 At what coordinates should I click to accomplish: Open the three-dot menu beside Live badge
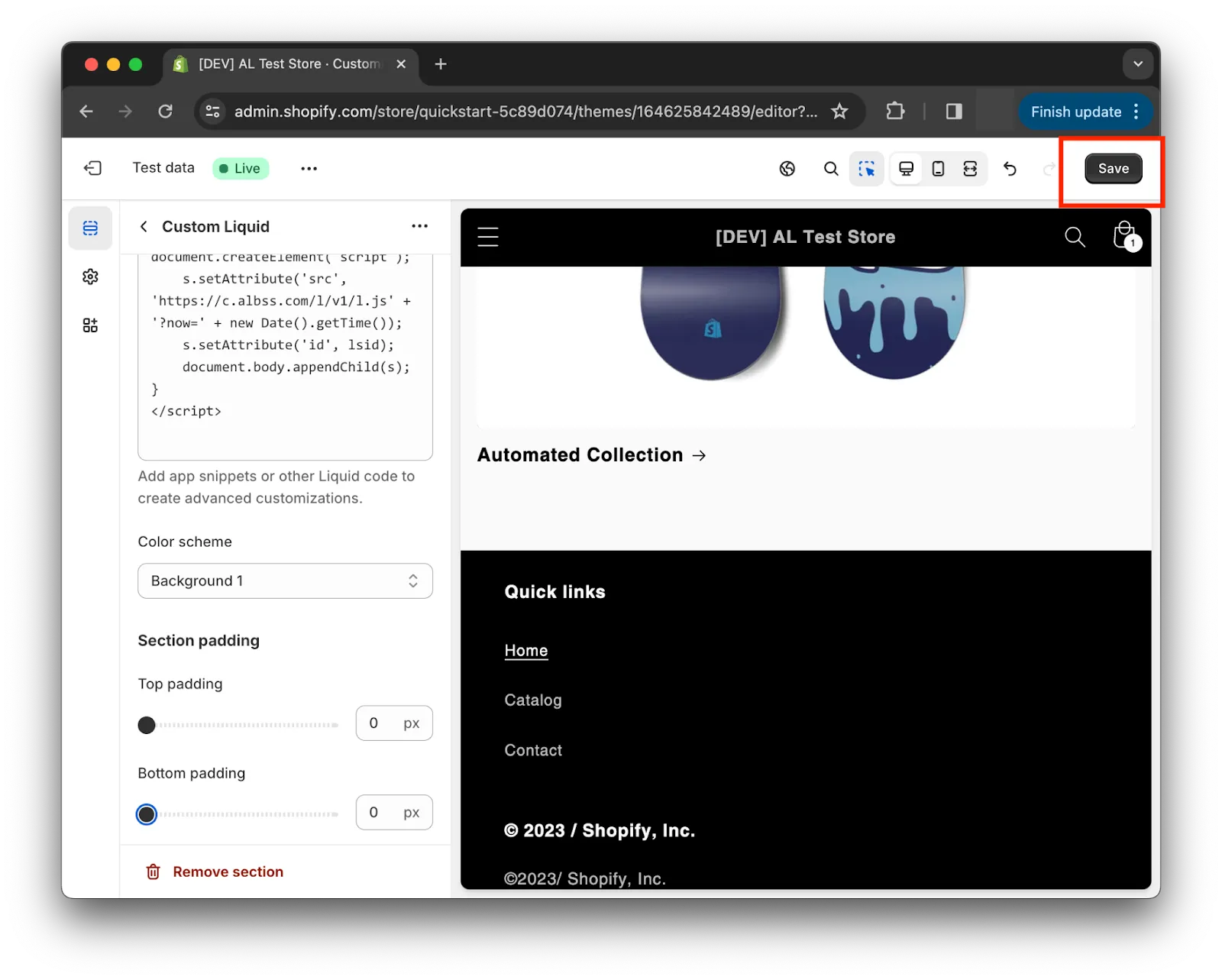click(309, 169)
